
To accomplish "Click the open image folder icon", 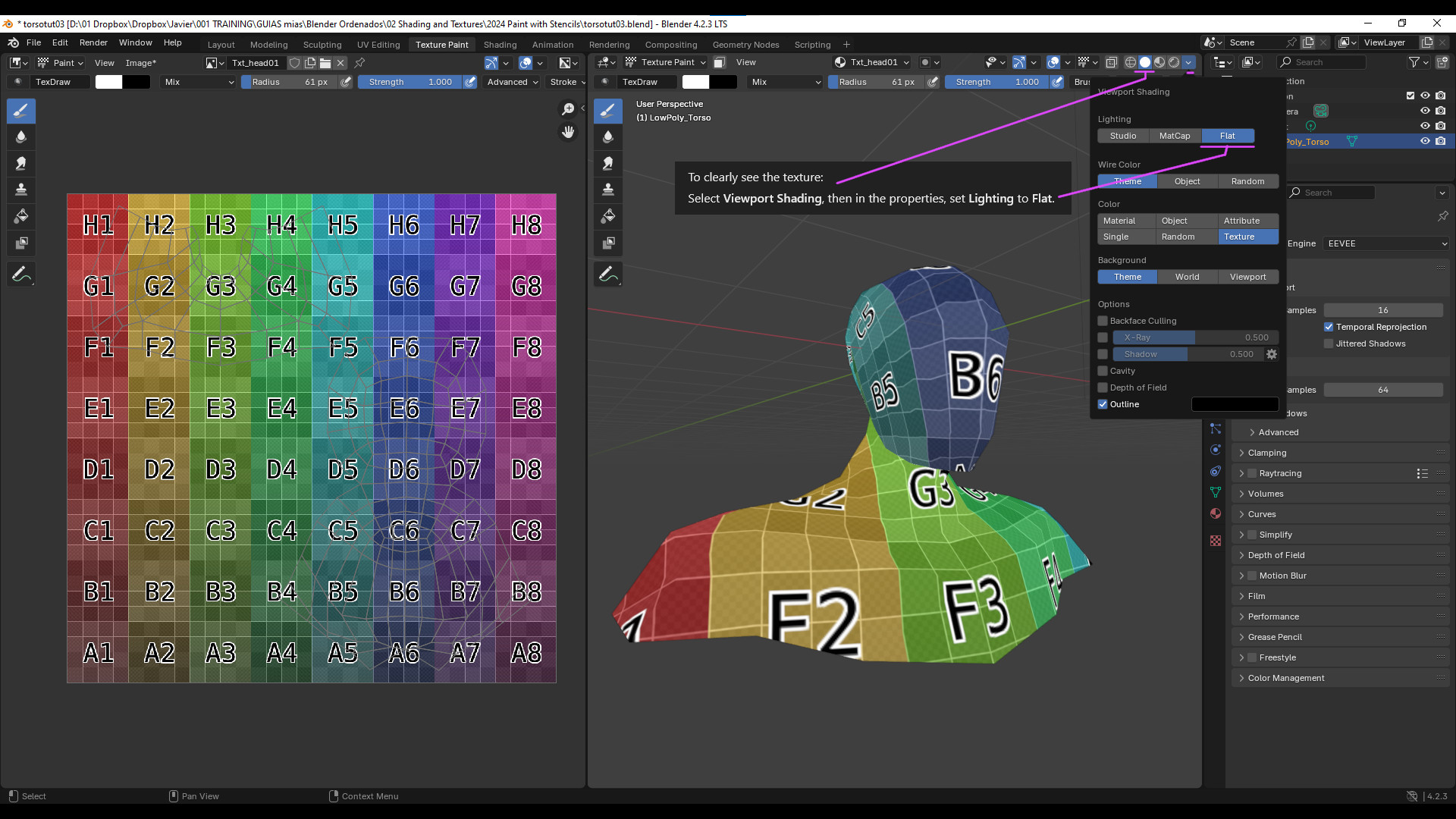I will pyautogui.click(x=325, y=63).
